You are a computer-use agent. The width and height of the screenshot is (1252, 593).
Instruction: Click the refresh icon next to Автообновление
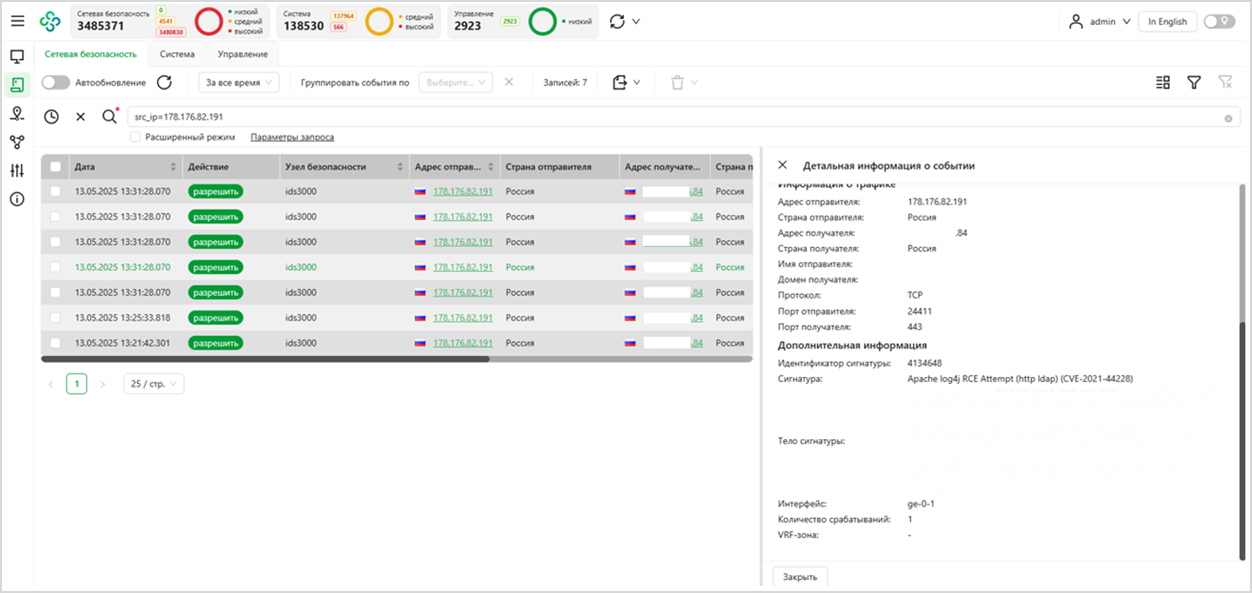[165, 82]
